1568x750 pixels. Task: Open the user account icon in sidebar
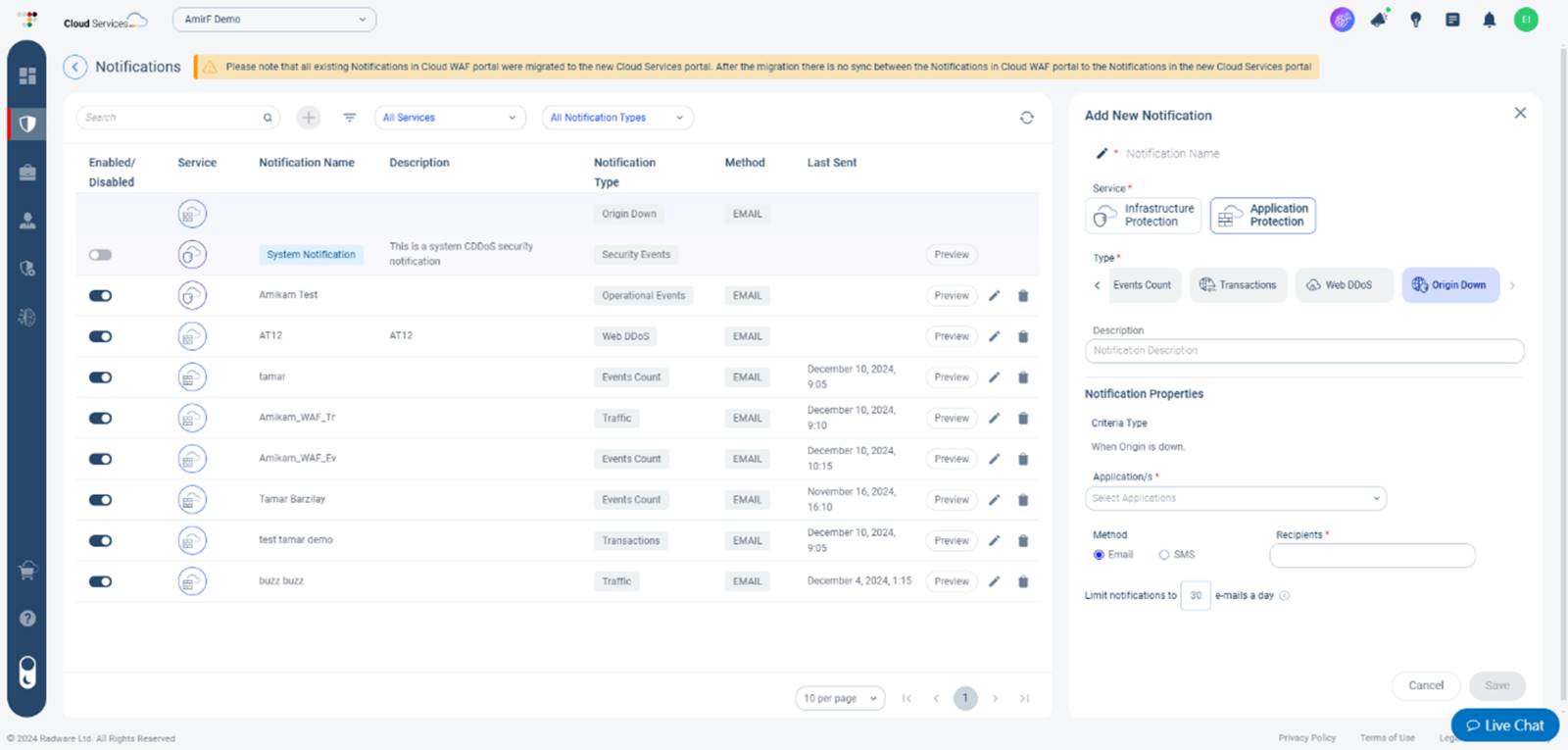tap(27, 220)
